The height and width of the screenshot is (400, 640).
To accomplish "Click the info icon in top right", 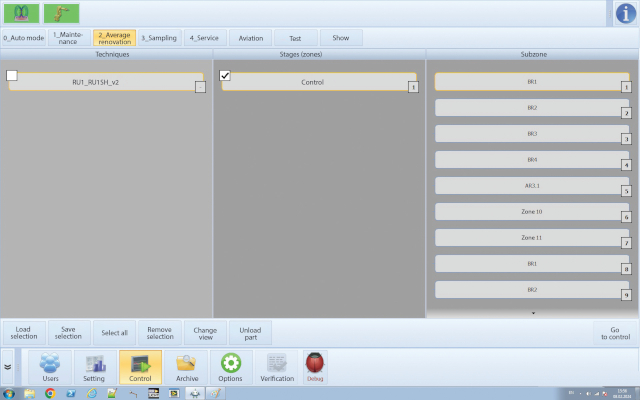I will point(624,13).
